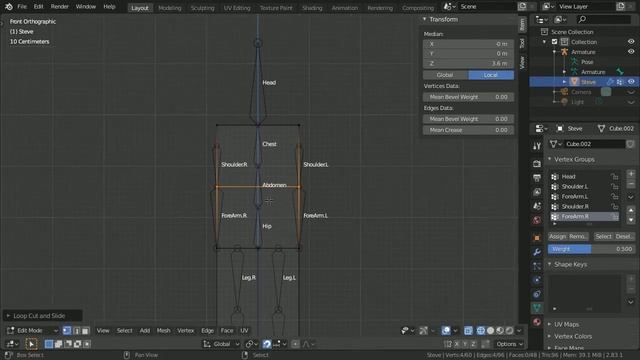Open the Render menu
This screenshot has height=360, width=640.
[60, 7]
